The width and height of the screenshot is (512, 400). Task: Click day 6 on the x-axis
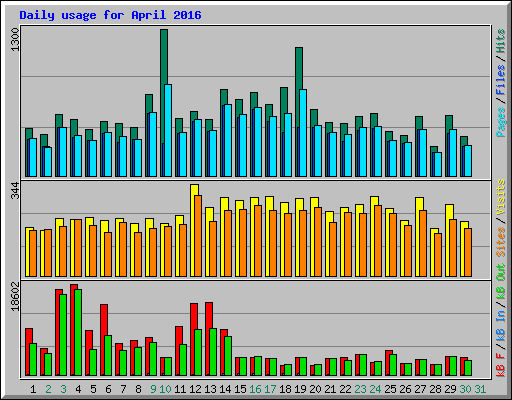click(108, 389)
